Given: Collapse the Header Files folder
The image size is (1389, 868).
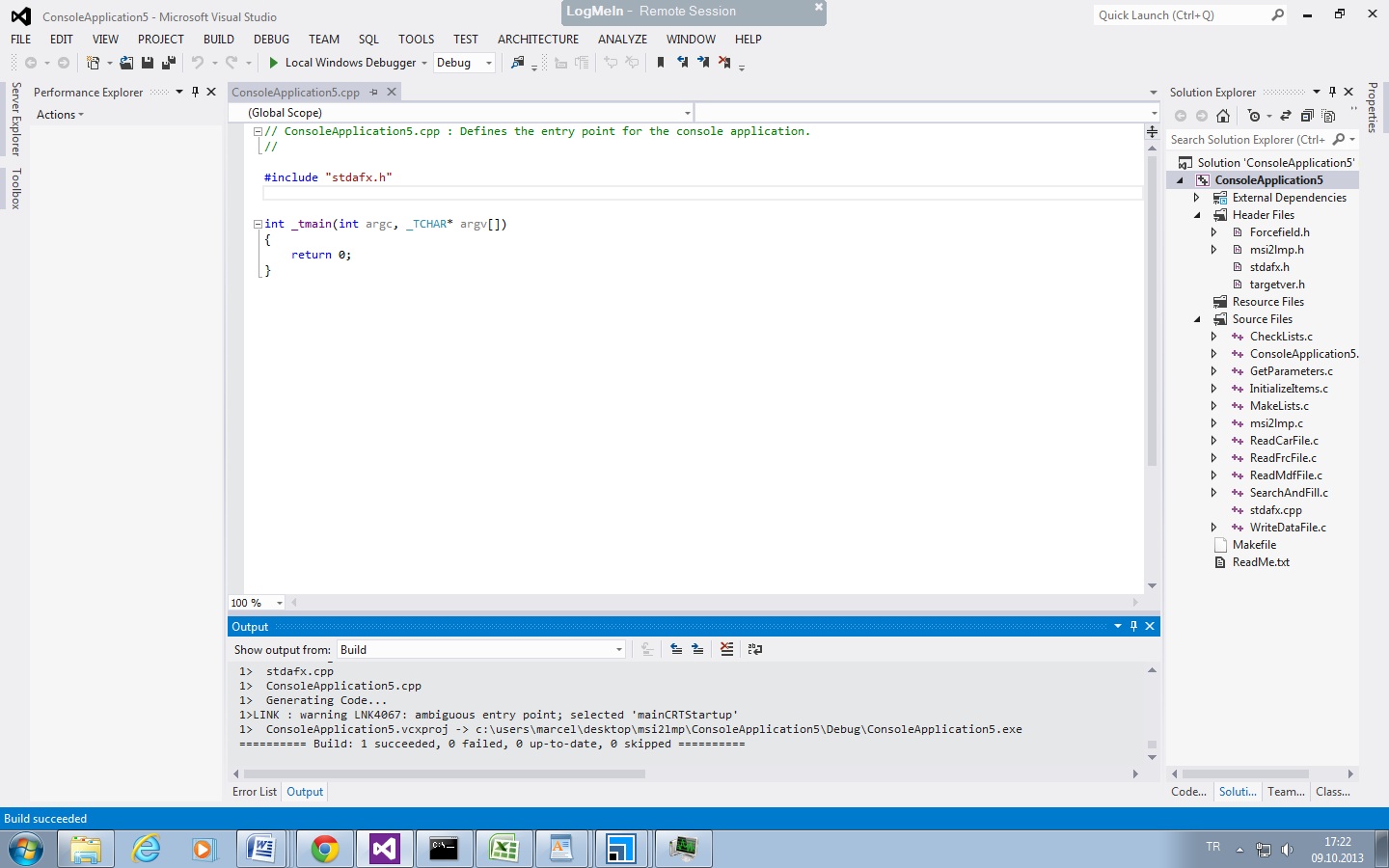Looking at the screenshot, I should click(x=1197, y=215).
